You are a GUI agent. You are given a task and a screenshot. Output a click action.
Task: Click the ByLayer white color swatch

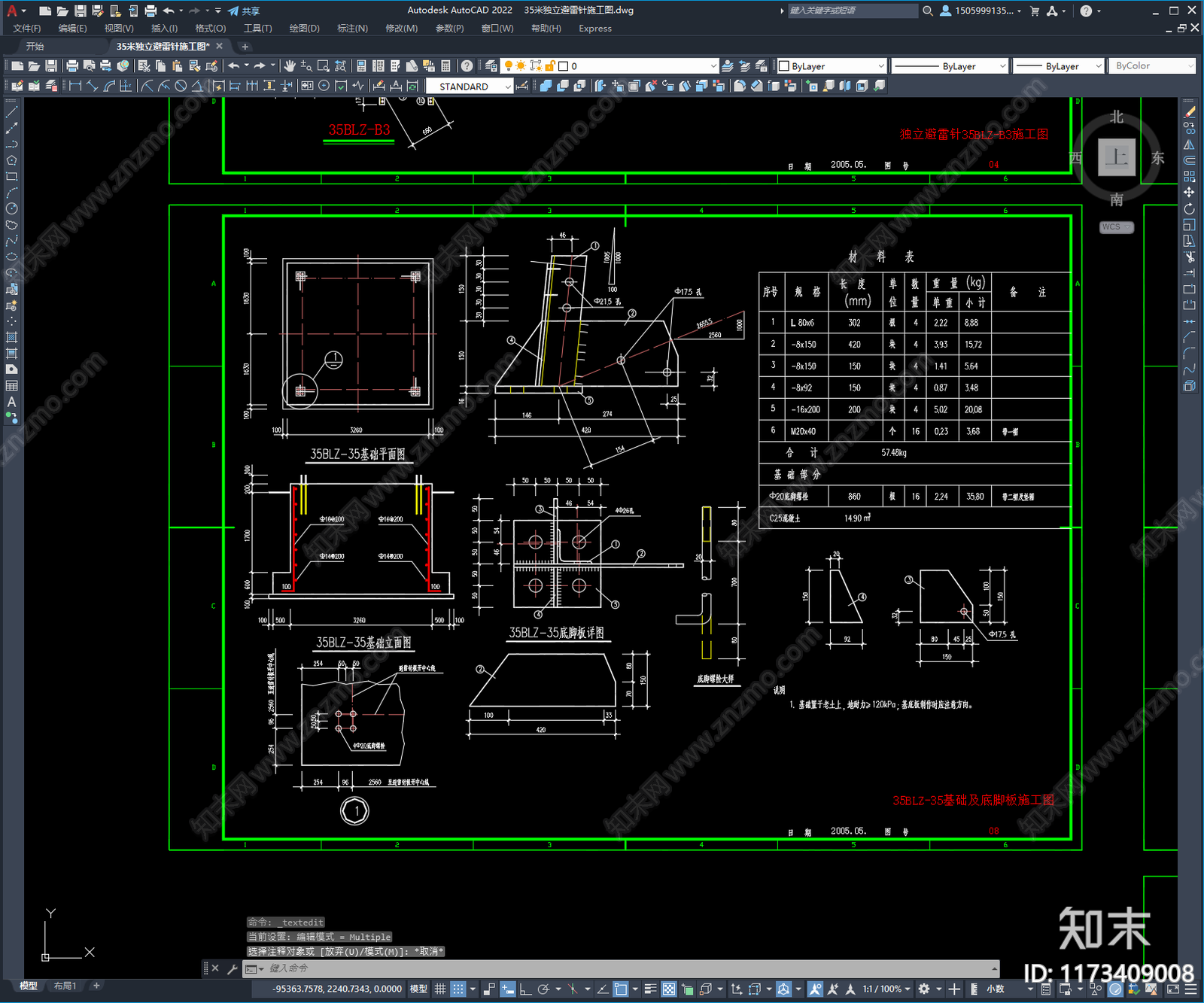click(783, 66)
